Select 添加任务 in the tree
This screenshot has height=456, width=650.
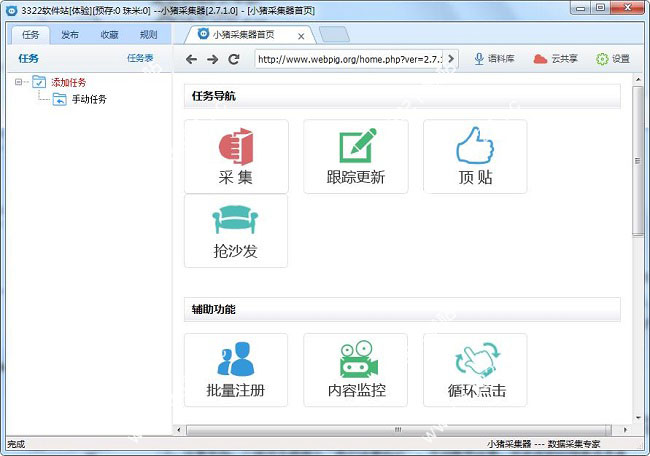tap(68, 82)
